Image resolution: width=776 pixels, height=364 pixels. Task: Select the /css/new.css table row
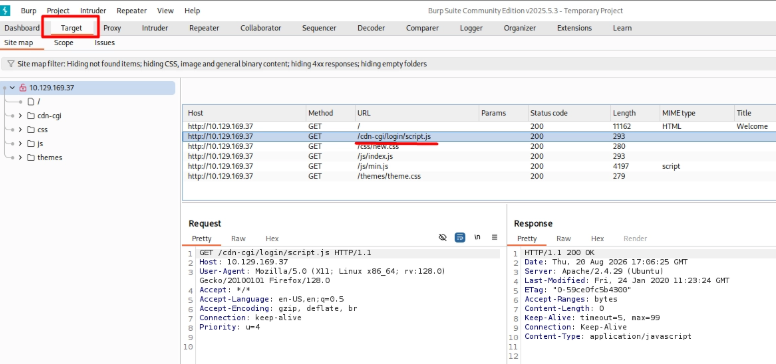[479, 146]
